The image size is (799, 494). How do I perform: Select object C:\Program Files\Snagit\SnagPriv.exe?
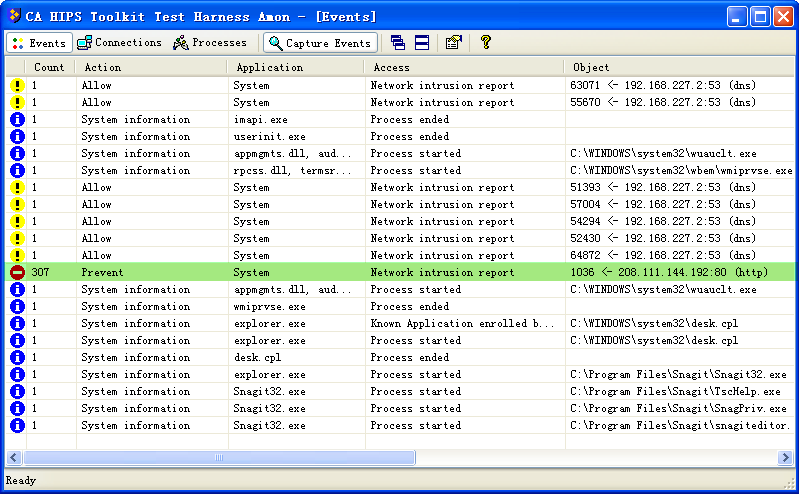coord(678,408)
